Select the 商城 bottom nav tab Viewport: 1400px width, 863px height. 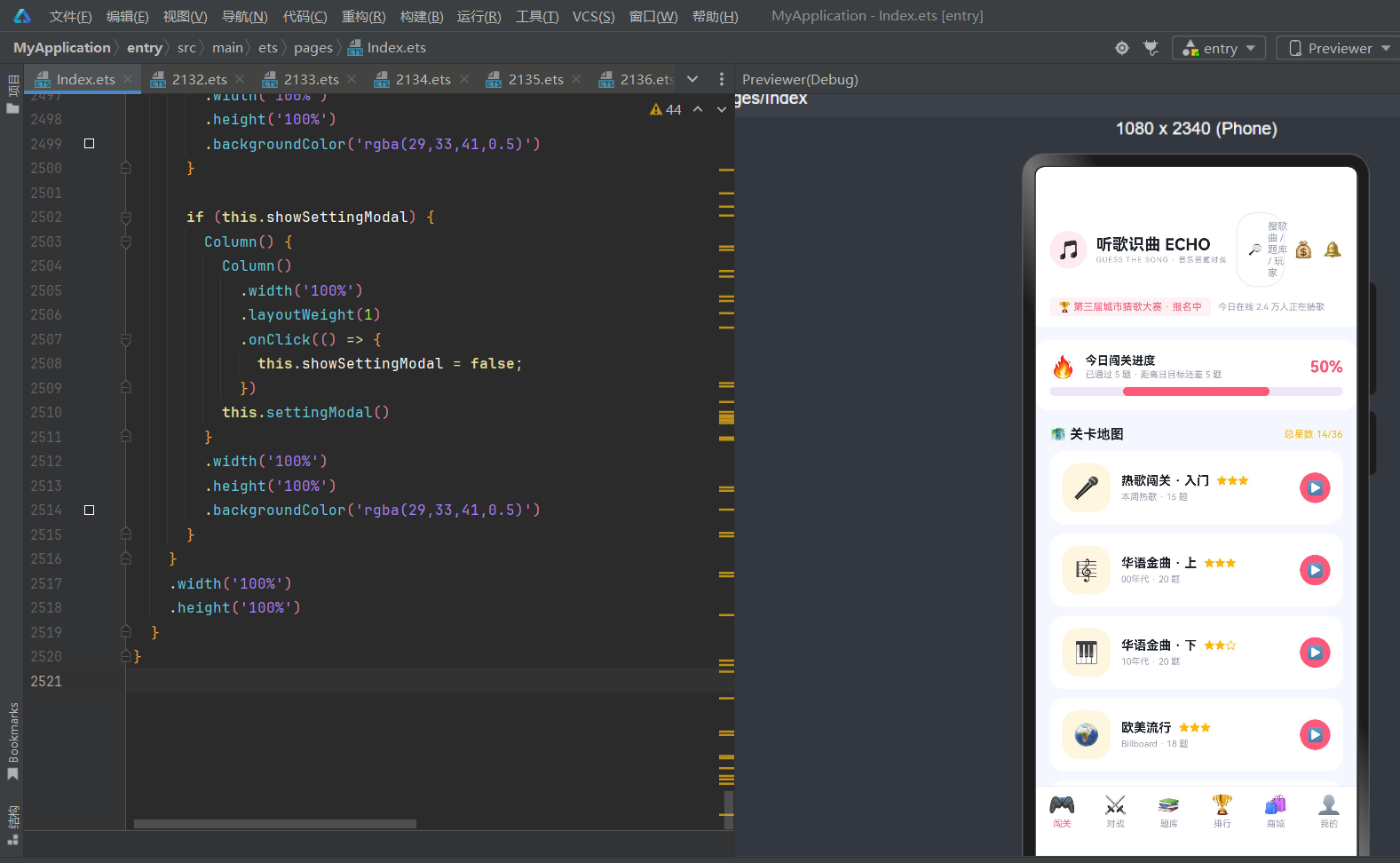(x=1276, y=812)
